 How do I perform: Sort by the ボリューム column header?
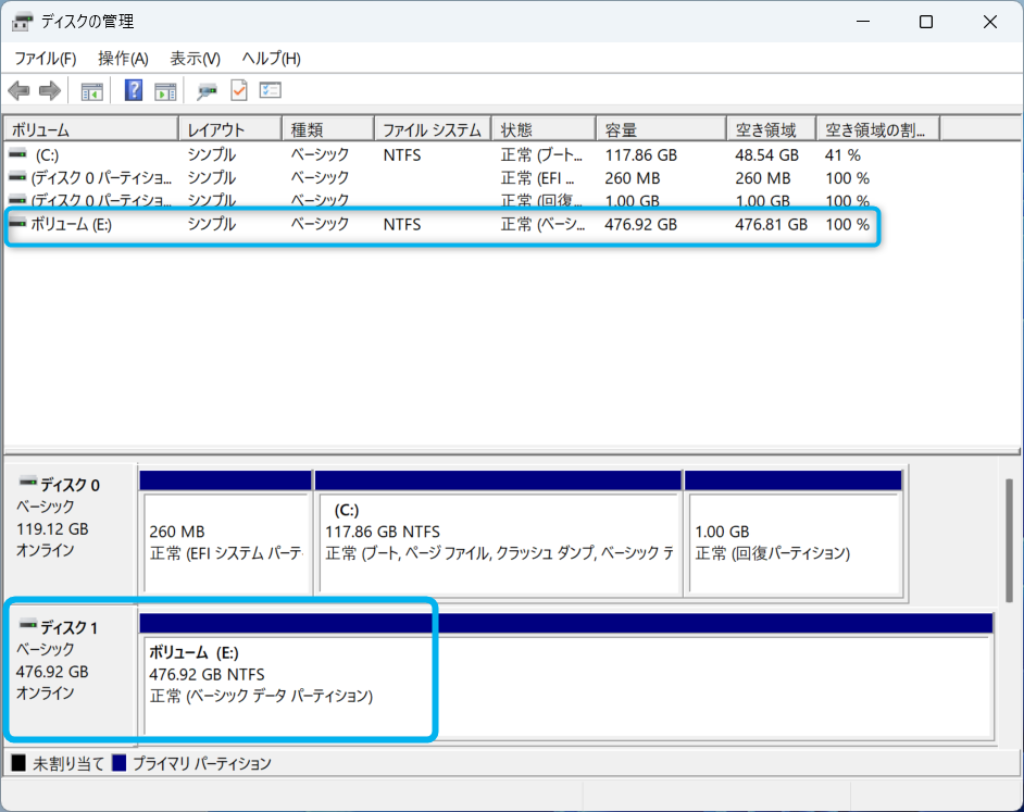(x=90, y=130)
